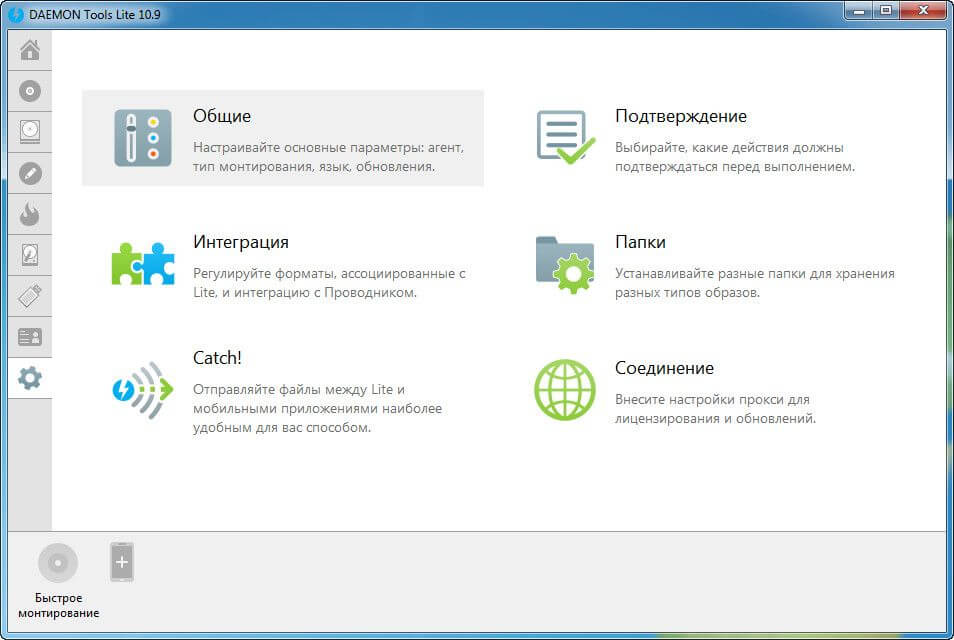The image size is (954, 640).
Task: Click the Соединение globe icon
Action: [x=565, y=390]
